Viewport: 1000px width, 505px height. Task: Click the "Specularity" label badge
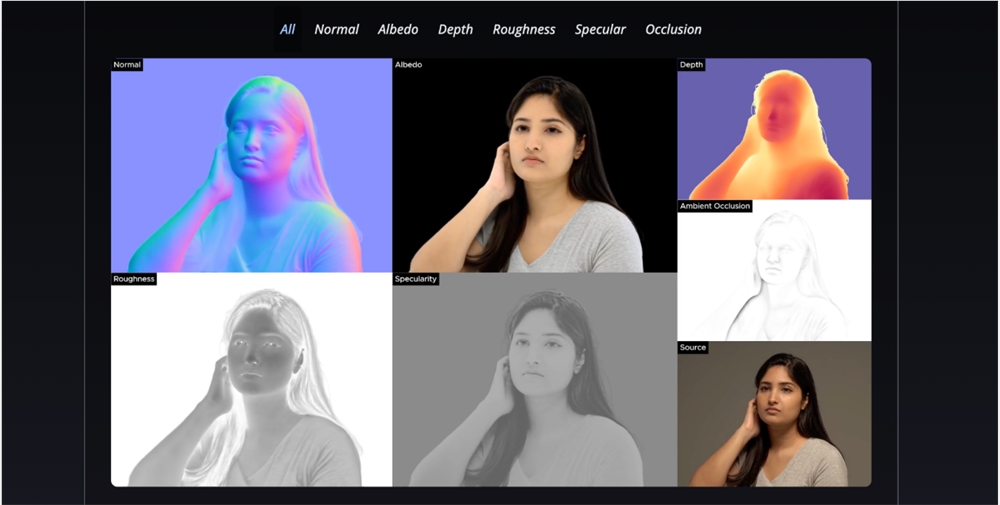click(x=416, y=279)
